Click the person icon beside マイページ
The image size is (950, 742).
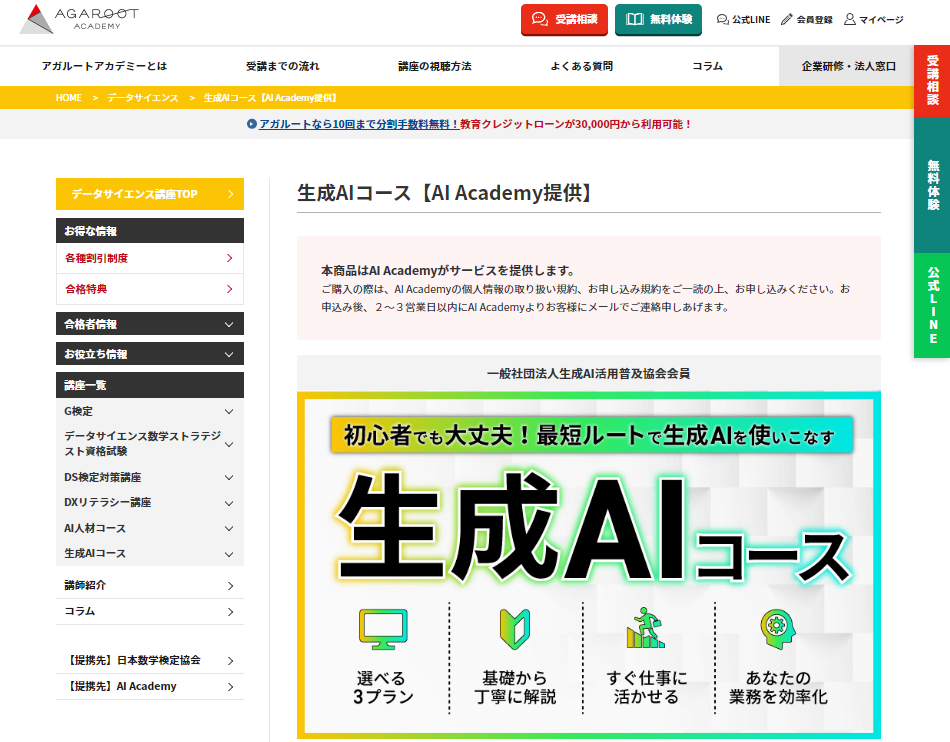pyautogui.click(x=850, y=20)
